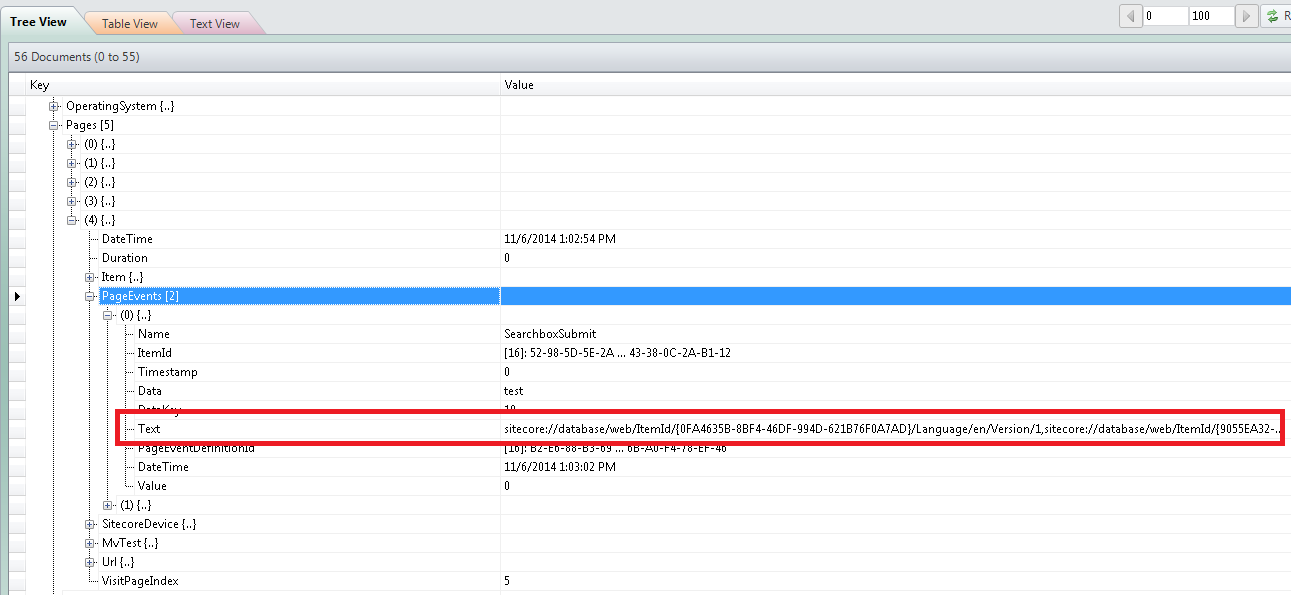The image size is (1291, 595).
Task: Expand entry (1) under PageEvents
Action: pos(107,504)
